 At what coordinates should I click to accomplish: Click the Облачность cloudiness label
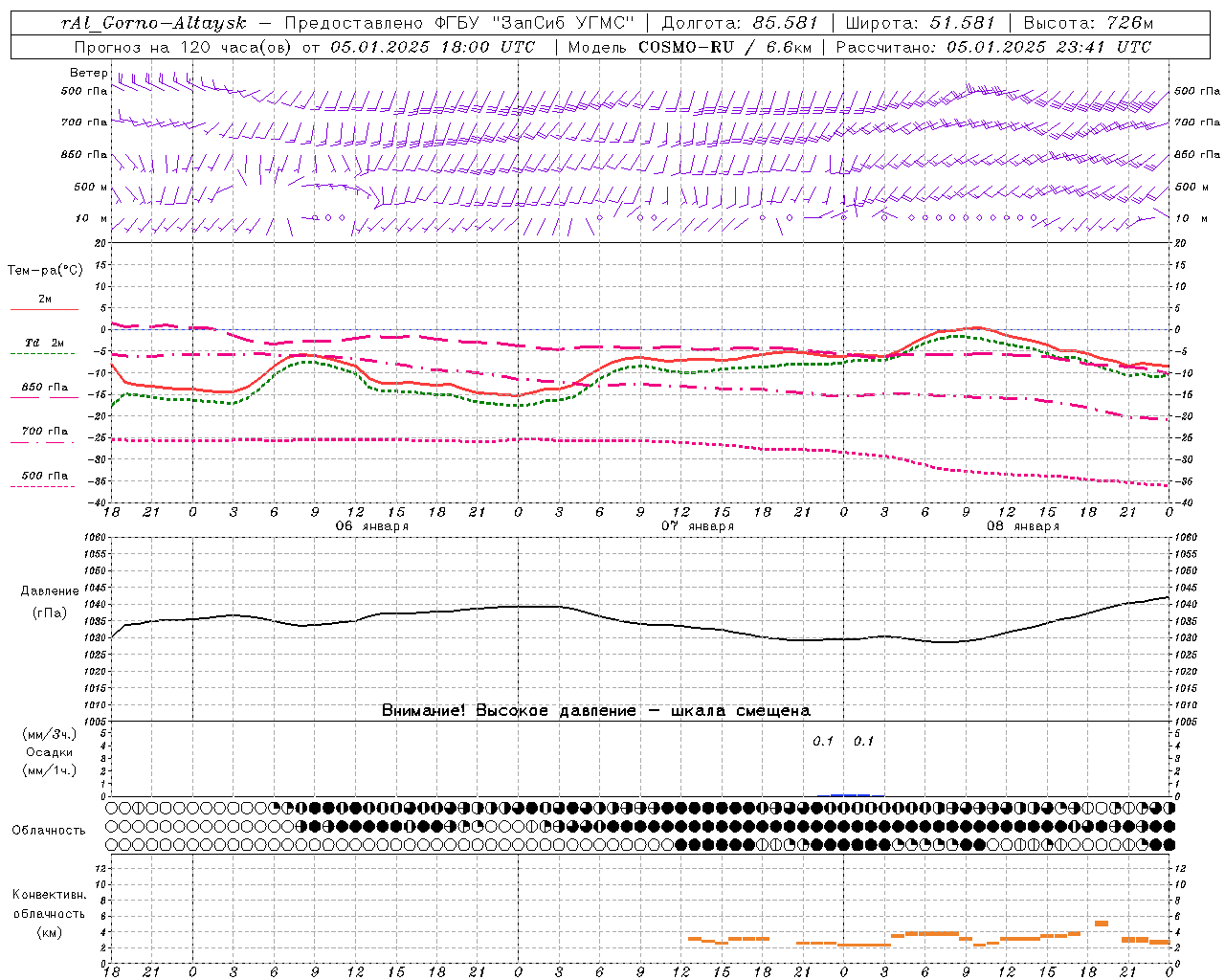49,830
